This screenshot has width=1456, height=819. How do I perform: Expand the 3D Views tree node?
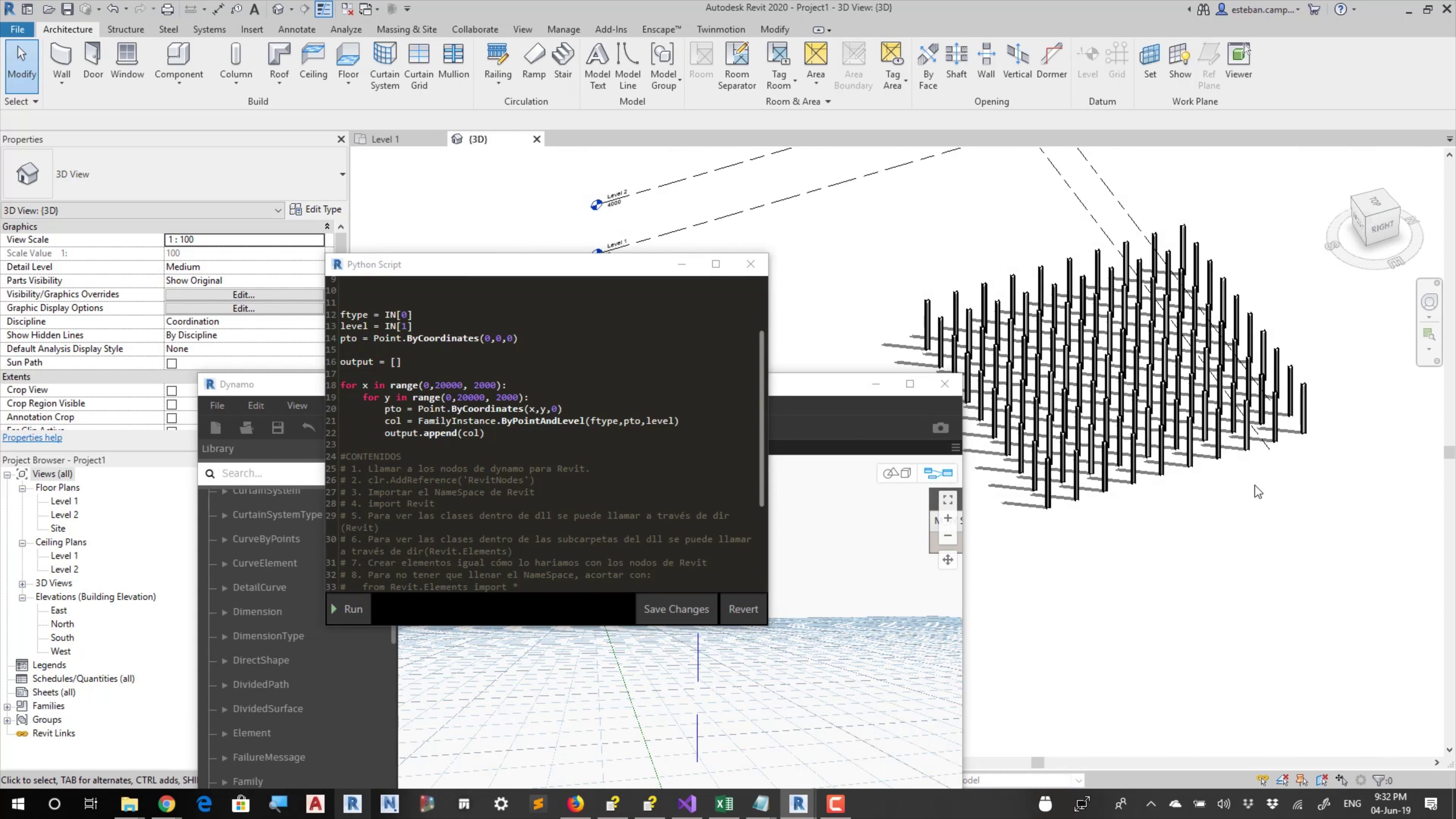click(23, 583)
